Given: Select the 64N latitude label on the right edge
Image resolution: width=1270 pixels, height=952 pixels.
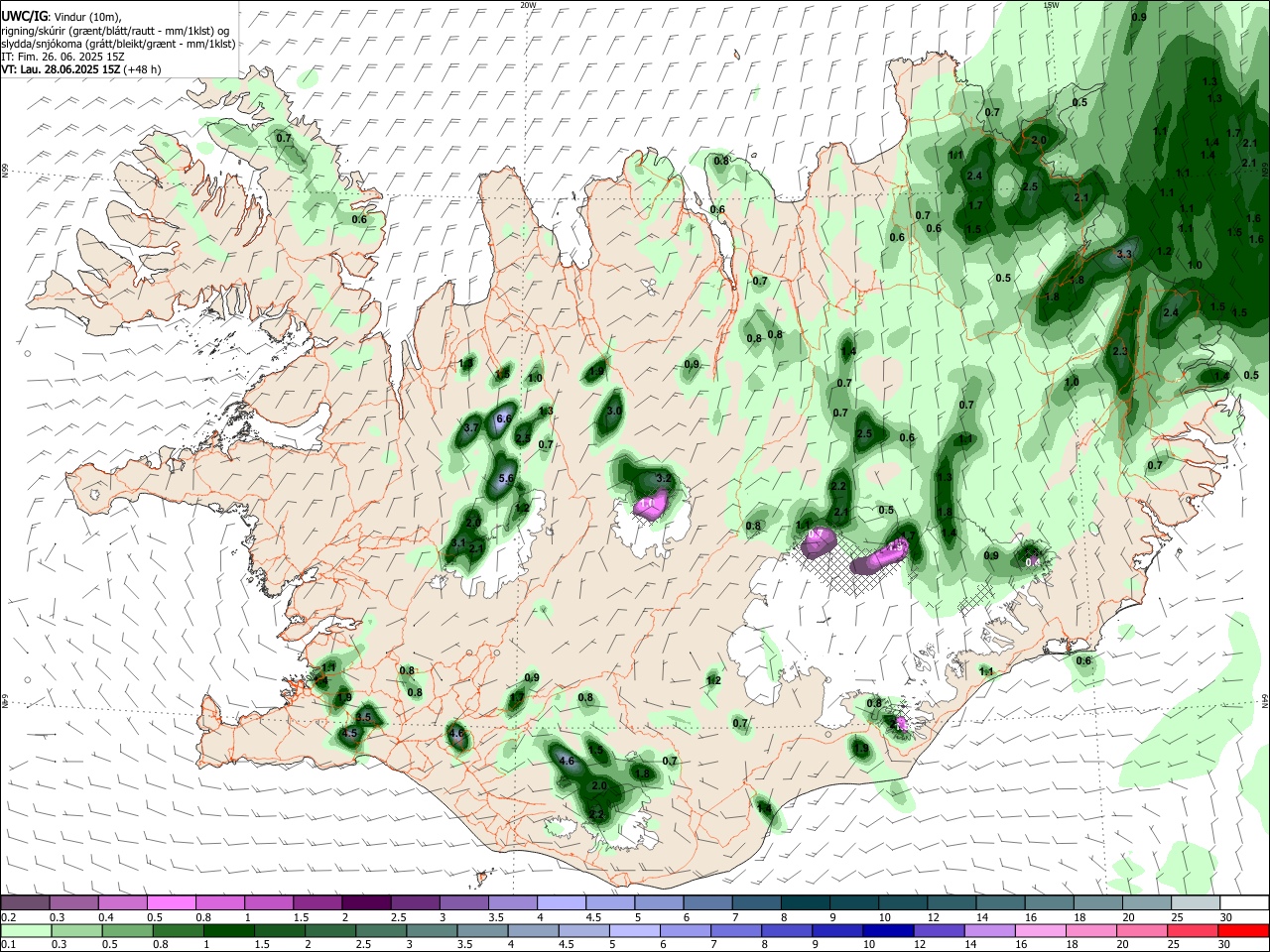Looking at the screenshot, I should pyautogui.click(x=1265, y=700).
